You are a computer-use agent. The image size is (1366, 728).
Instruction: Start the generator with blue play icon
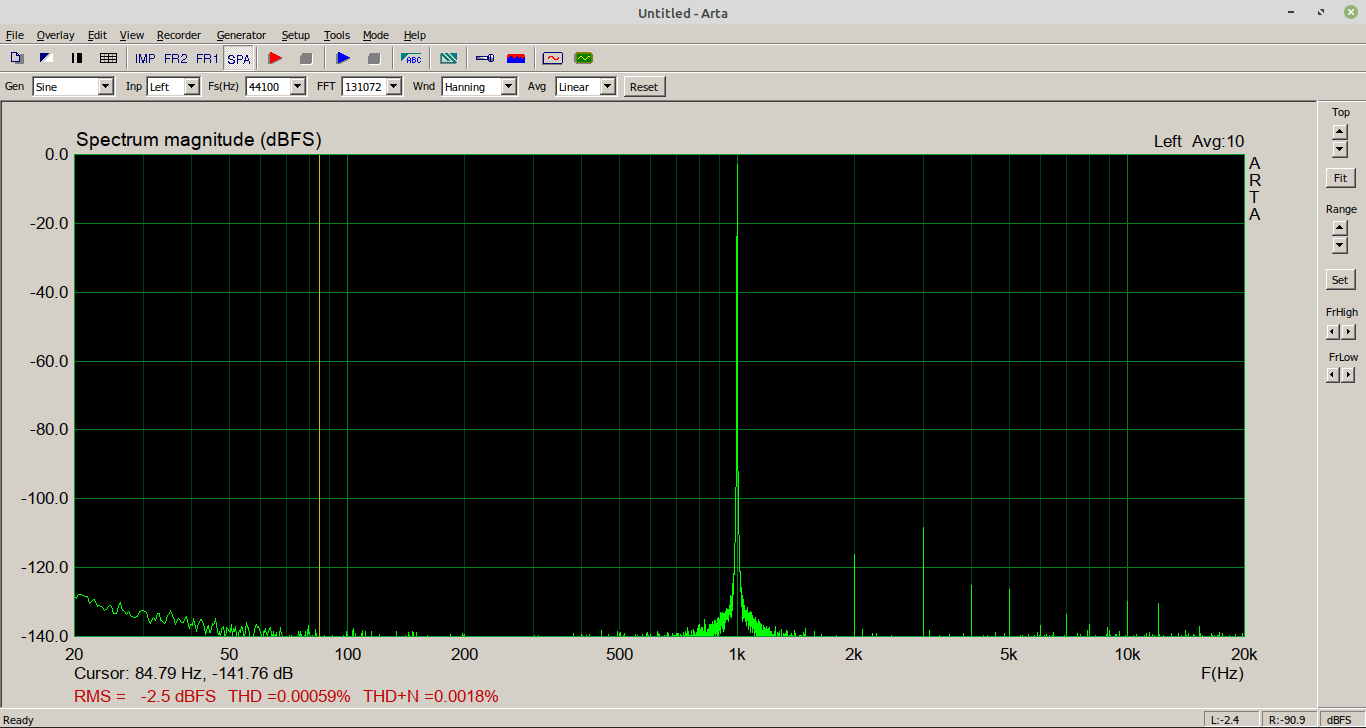(343, 58)
